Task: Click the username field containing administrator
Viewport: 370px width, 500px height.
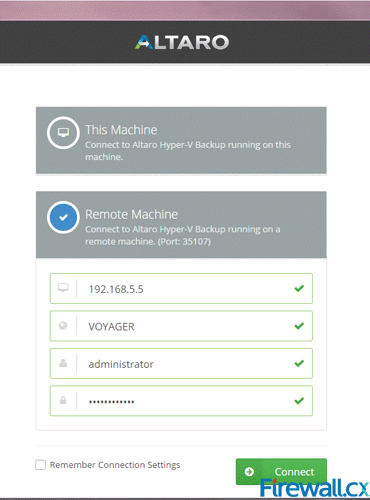Action: 181,363
